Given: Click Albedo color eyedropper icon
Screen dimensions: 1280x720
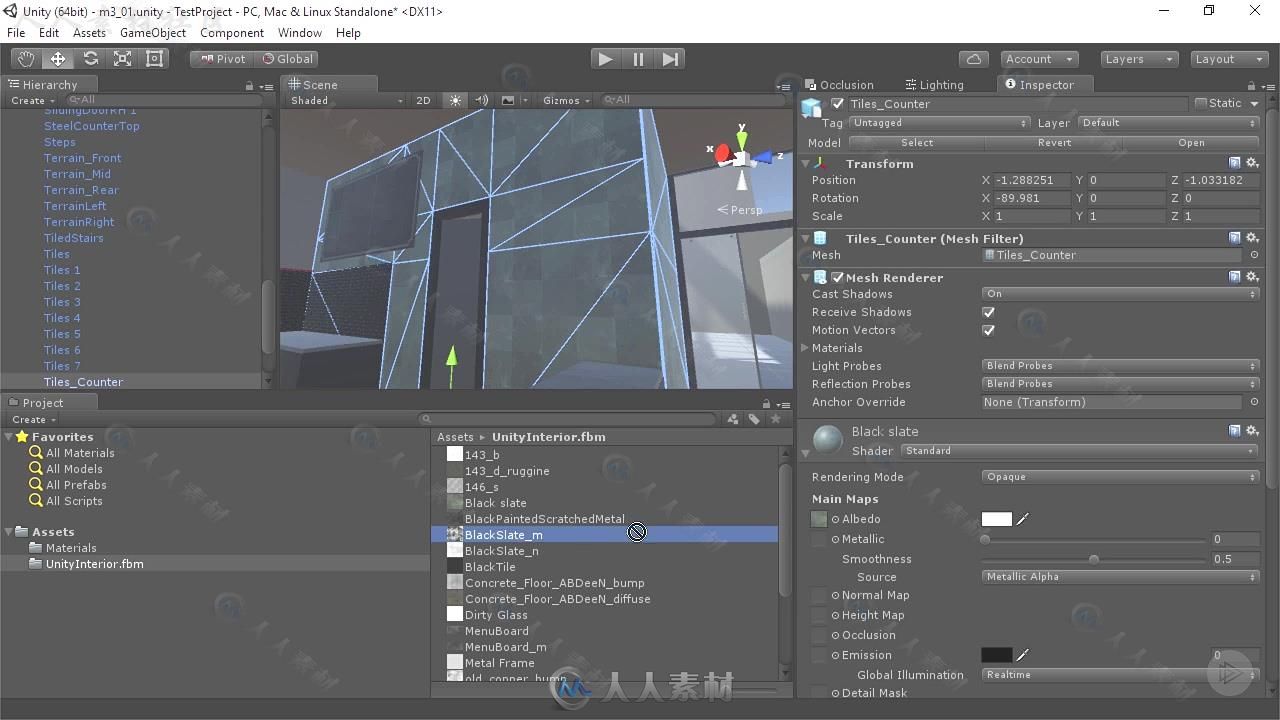Looking at the screenshot, I should pos(1023,519).
